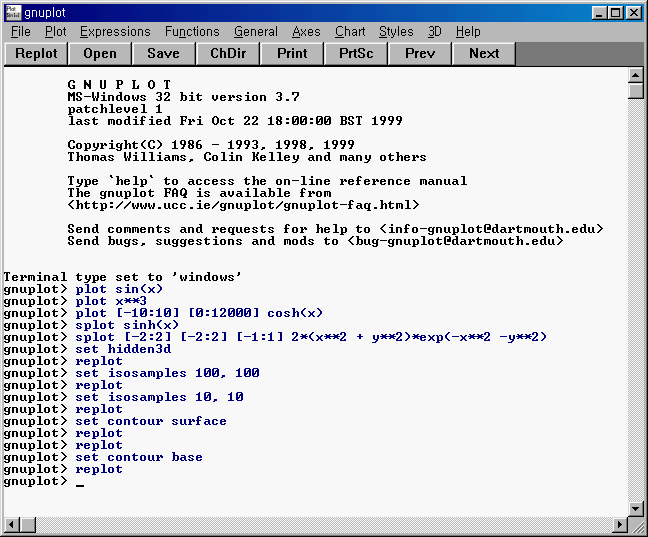Image resolution: width=648 pixels, height=537 pixels.
Task: Open the File menu
Action: click(x=20, y=32)
